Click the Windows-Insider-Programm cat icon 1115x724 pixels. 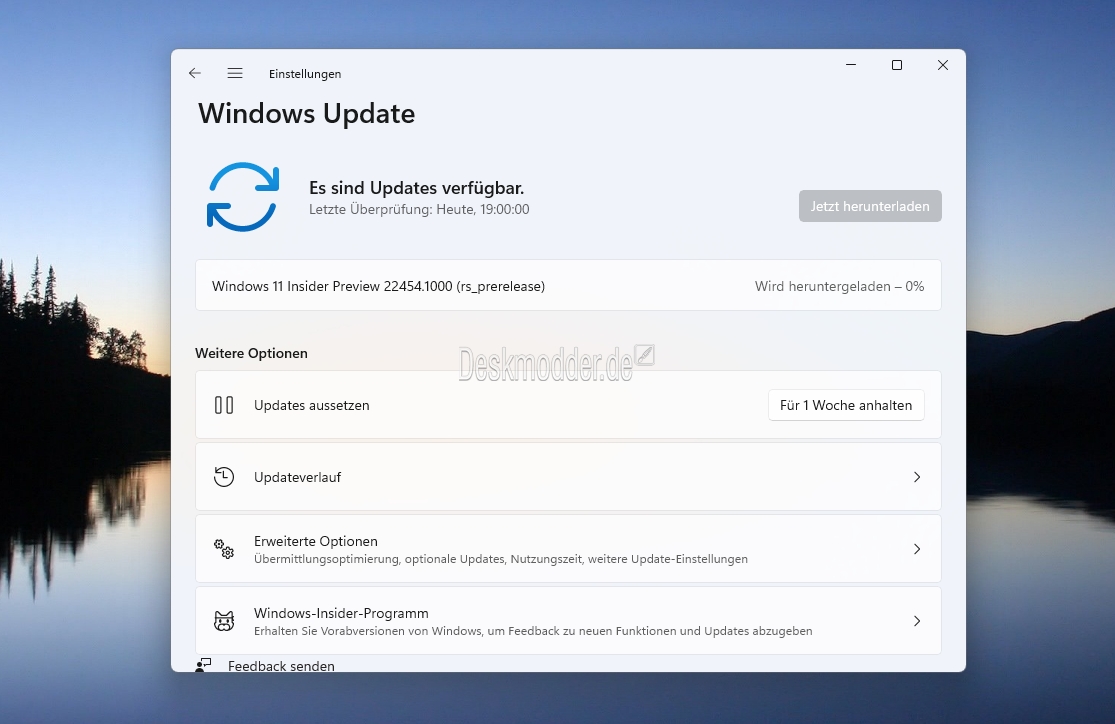coord(224,621)
